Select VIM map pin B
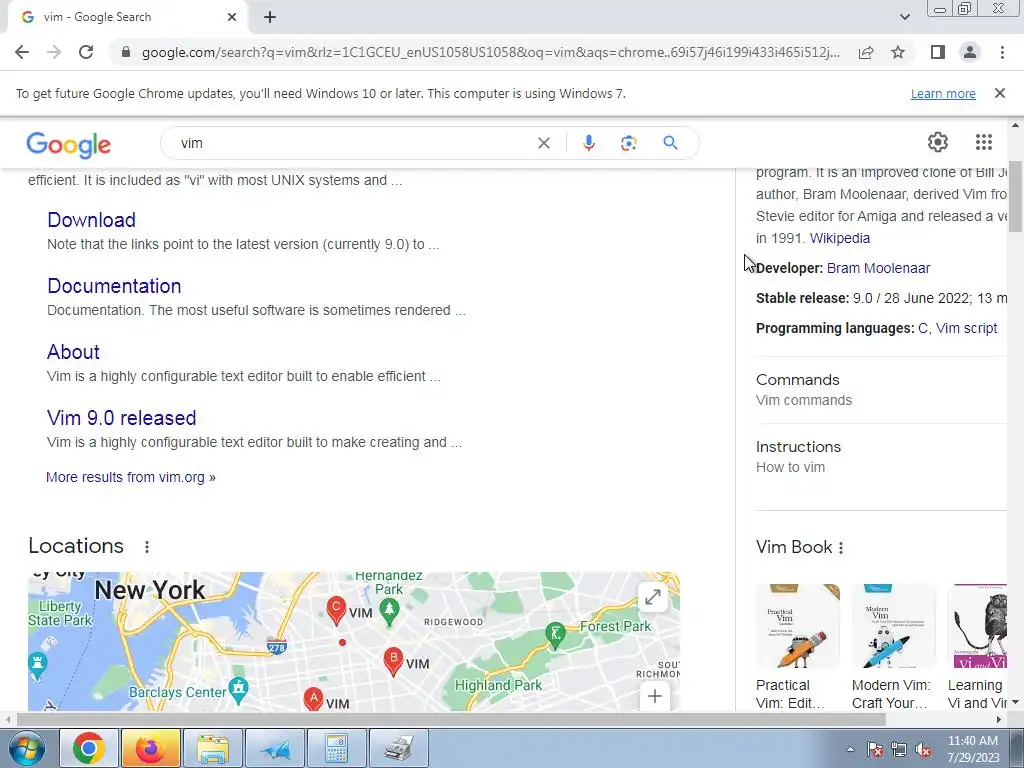 coord(393,661)
